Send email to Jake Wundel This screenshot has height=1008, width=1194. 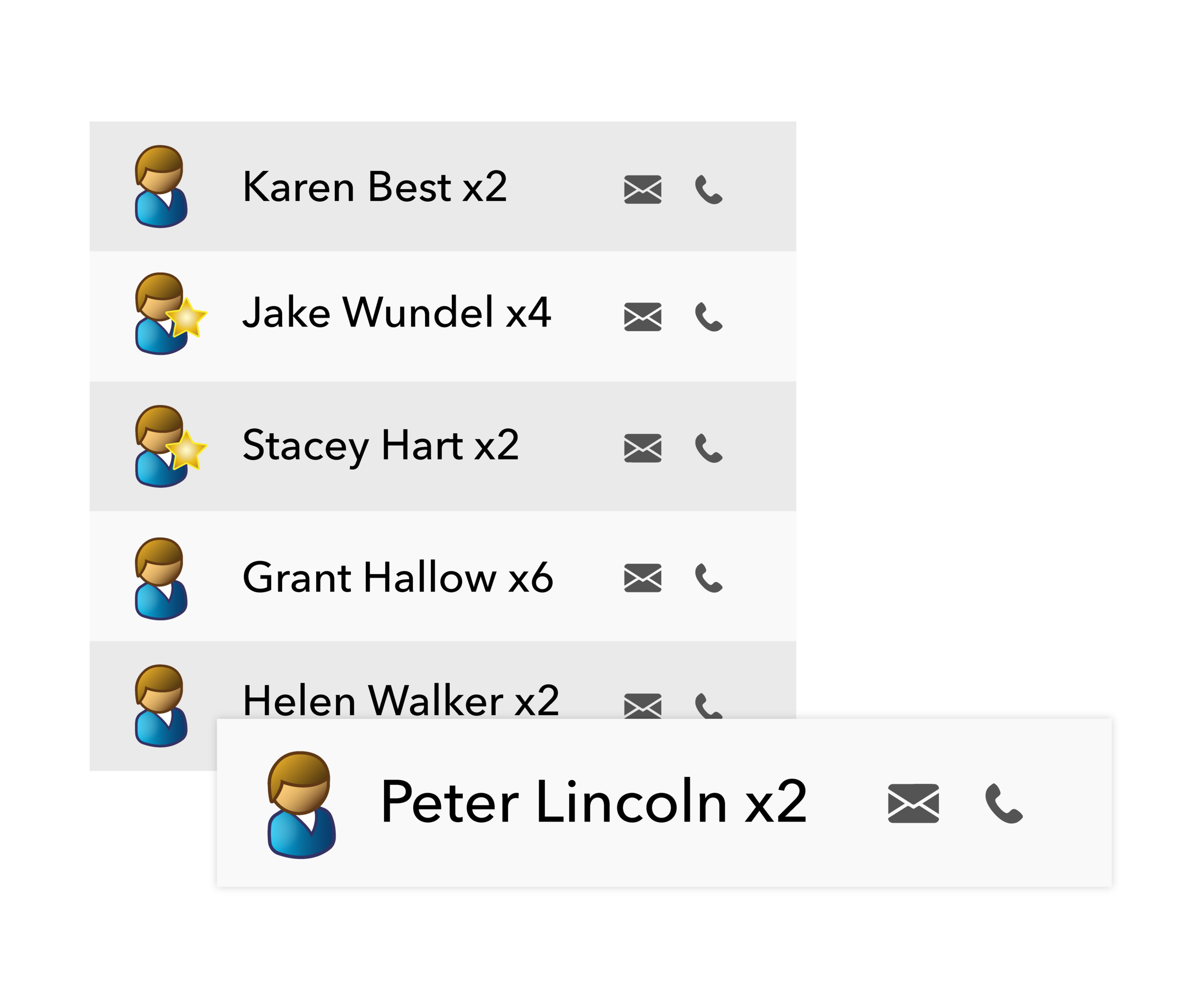(x=643, y=317)
